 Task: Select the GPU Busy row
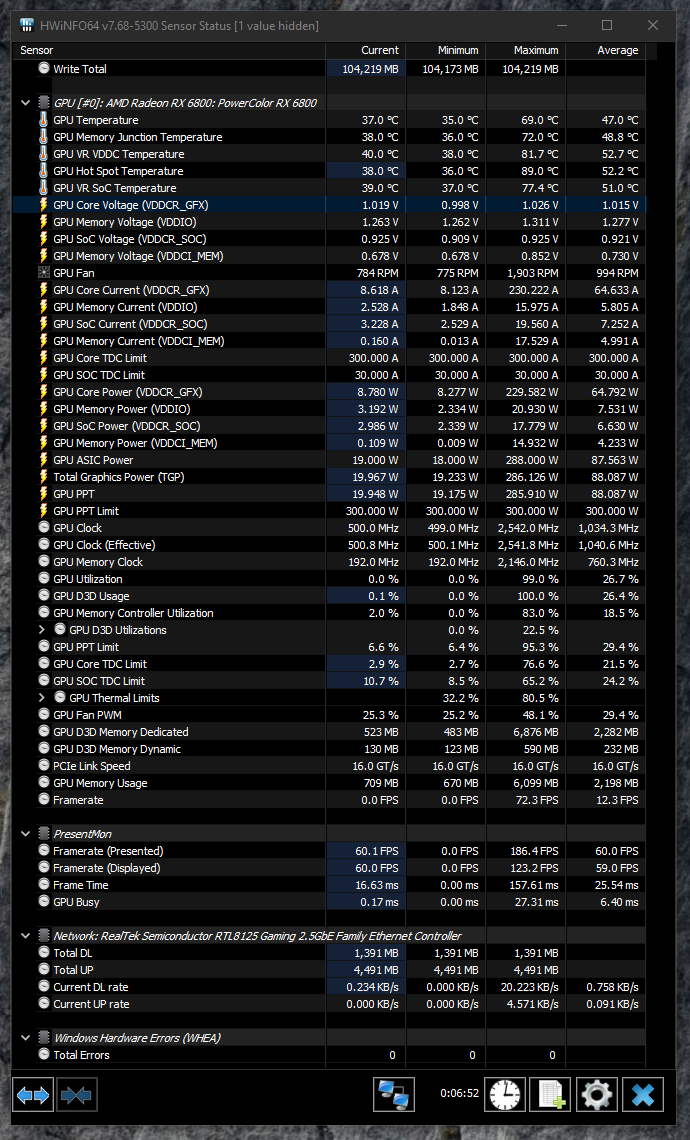[329, 902]
